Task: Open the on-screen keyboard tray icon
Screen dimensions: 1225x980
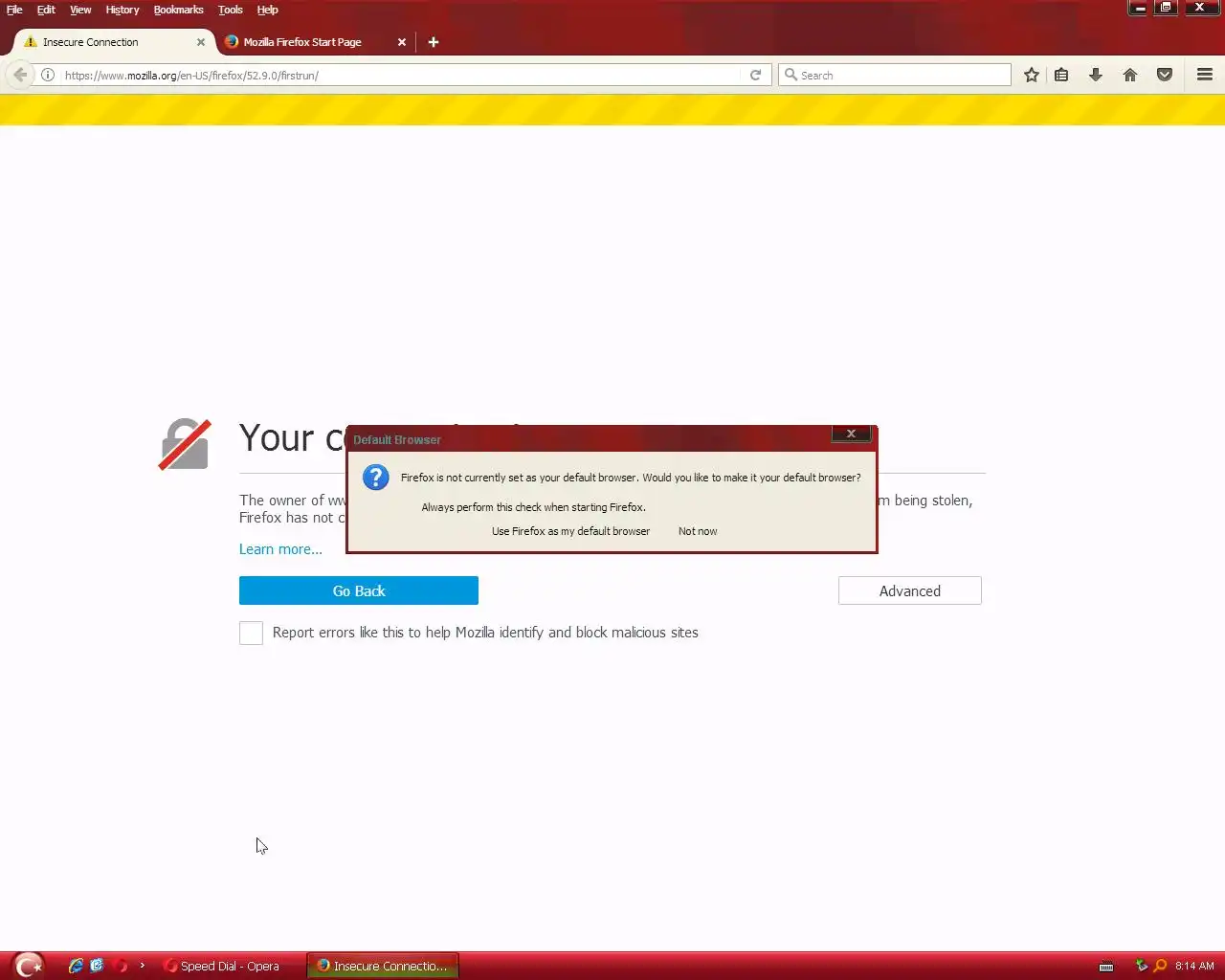Action: coord(1106,967)
